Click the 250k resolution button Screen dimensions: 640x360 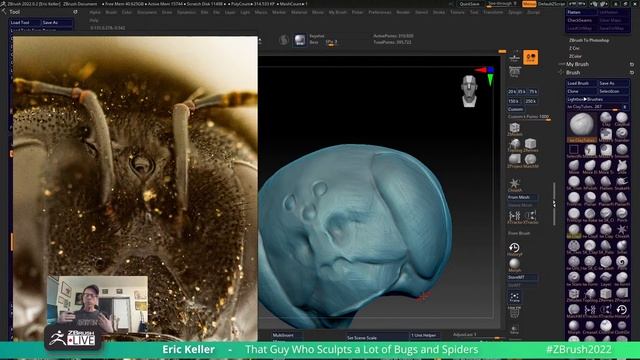pos(530,101)
